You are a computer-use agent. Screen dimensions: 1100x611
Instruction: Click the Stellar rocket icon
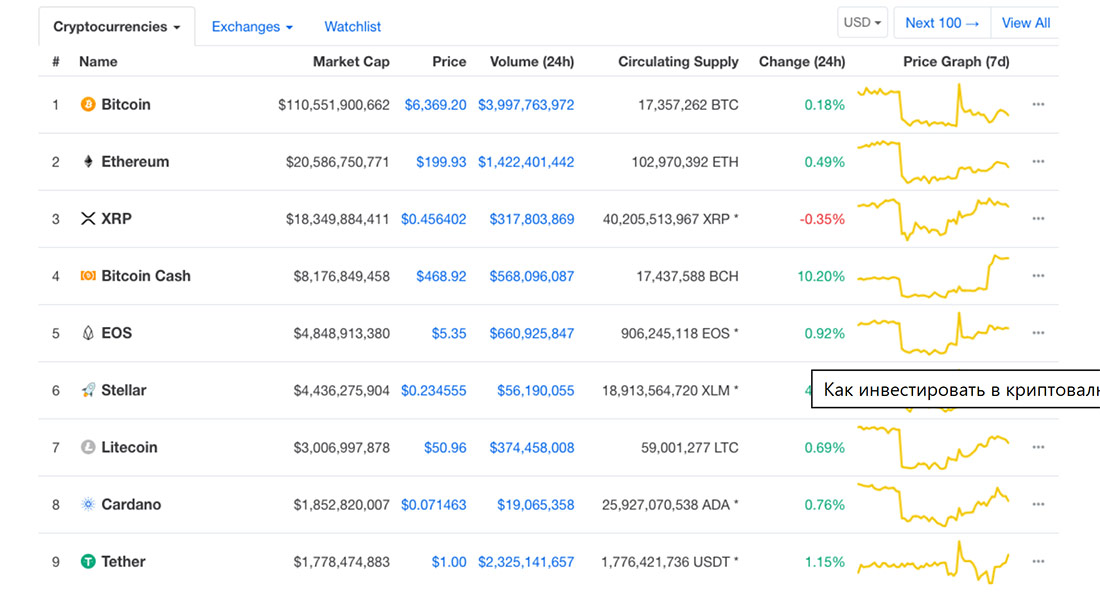pyautogui.click(x=88, y=390)
